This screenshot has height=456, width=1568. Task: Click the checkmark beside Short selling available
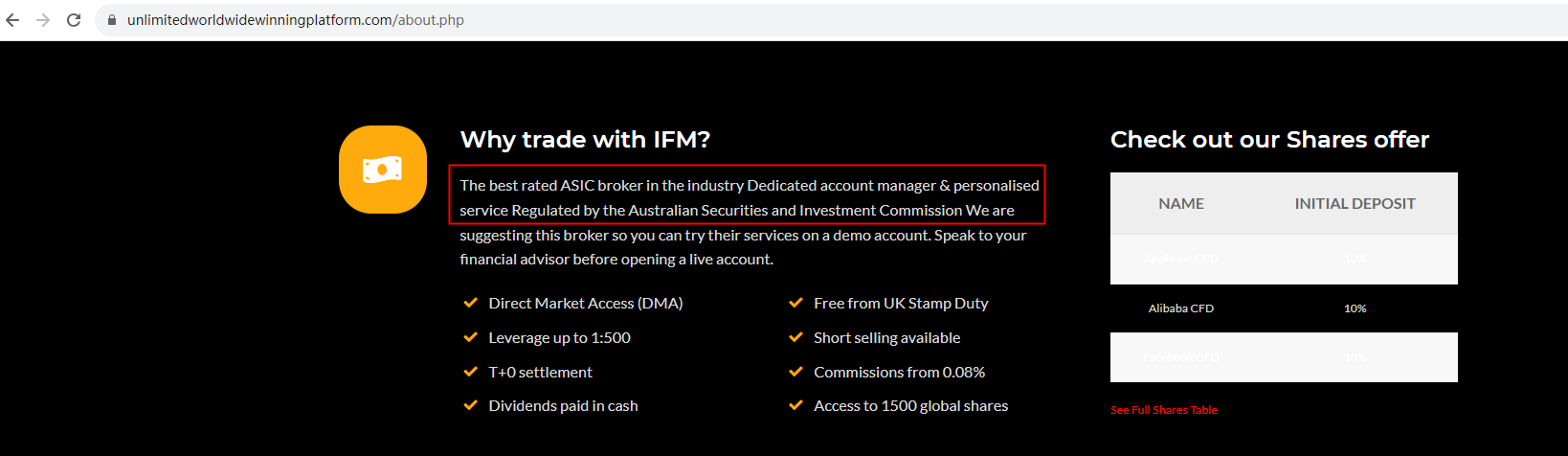(x=795, y=337)
